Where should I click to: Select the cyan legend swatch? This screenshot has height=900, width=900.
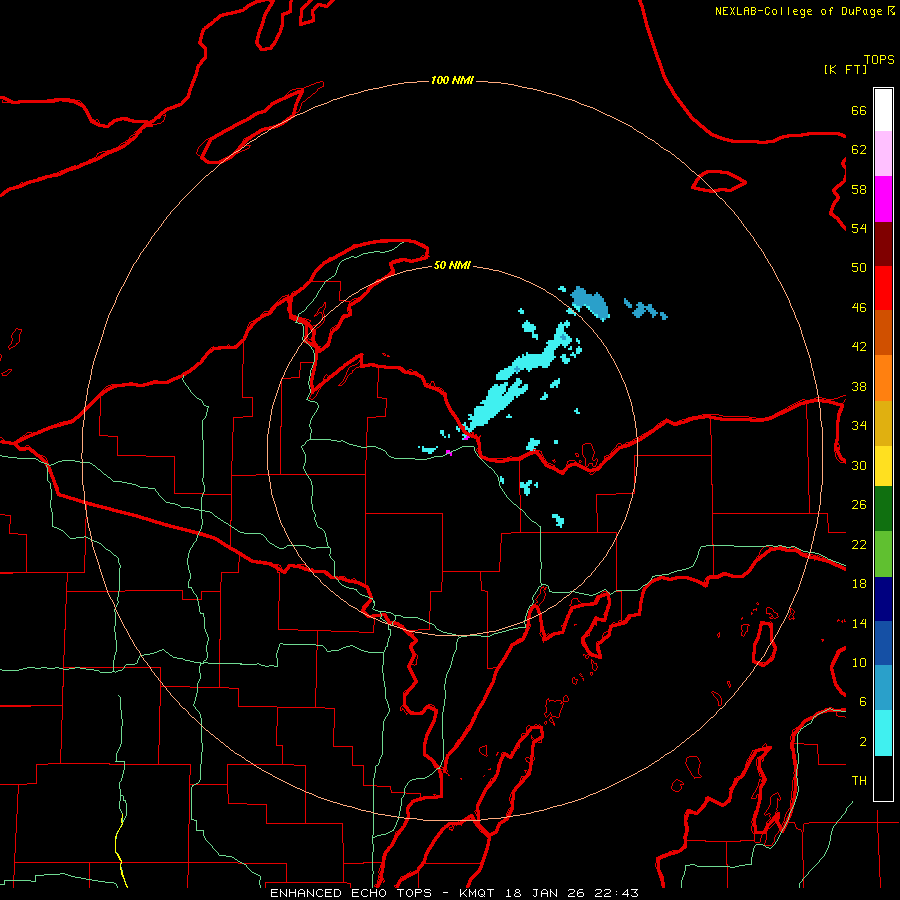[x=883, y=733]
